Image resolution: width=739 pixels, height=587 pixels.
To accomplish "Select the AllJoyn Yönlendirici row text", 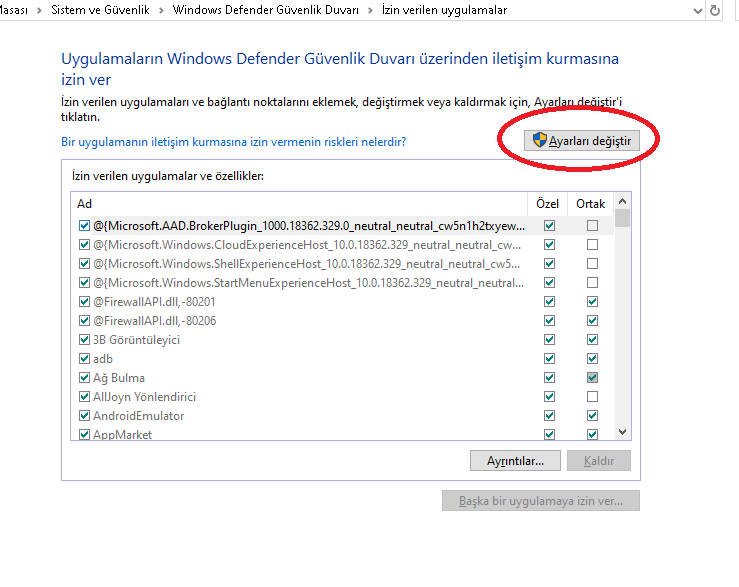I will pos(144,397).
